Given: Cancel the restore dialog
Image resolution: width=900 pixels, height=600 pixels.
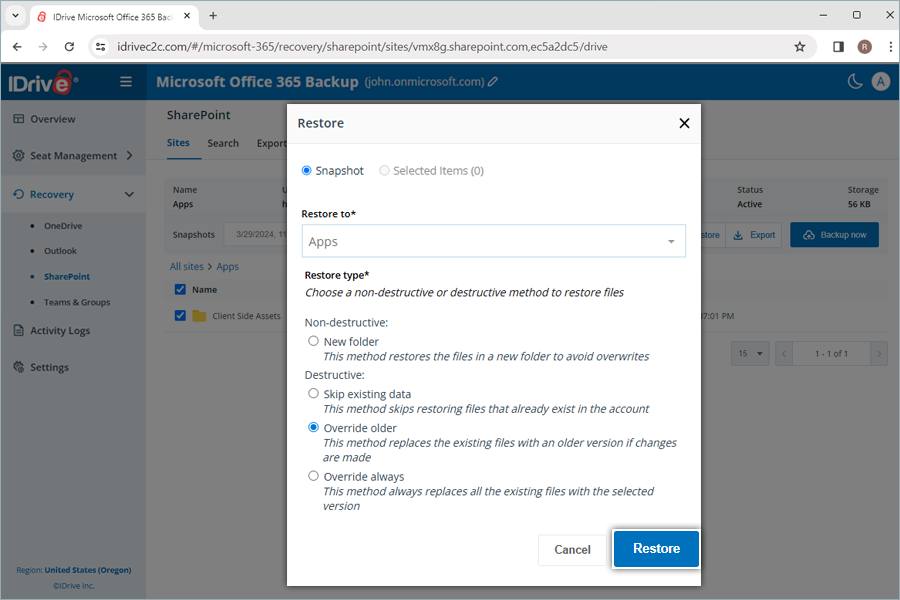Looking at the screenshot, I should click(571, 549).
